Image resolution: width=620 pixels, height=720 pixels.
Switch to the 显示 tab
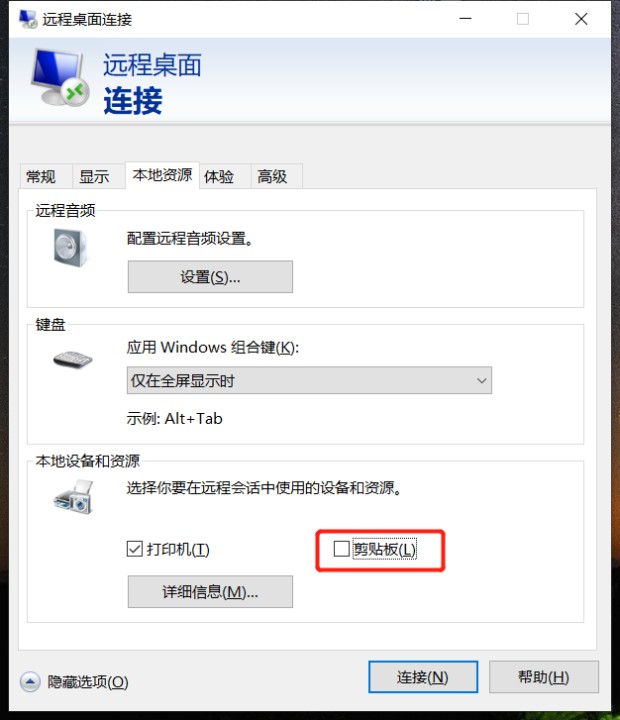point(94,176)
